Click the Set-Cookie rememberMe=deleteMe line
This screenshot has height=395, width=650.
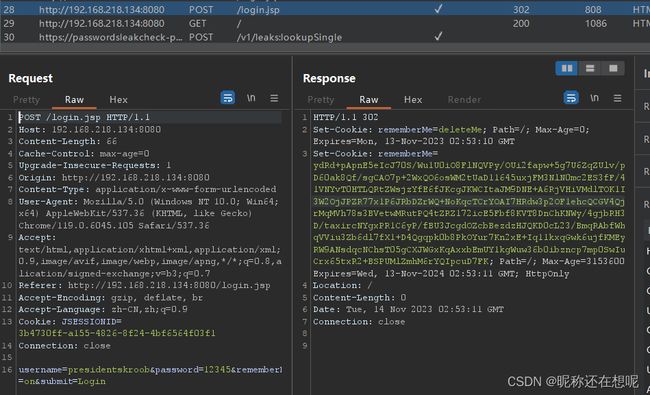coord(451,130)
